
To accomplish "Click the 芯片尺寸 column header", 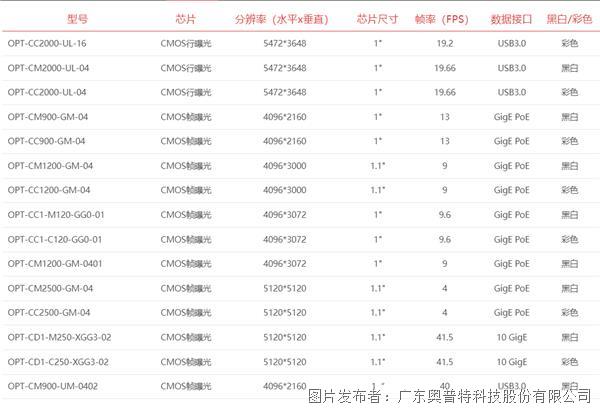I will pyautogui.click(x=377, y=19).
